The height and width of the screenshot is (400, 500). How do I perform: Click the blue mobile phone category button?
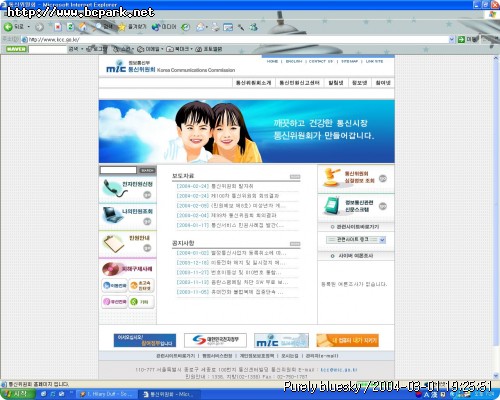click(114, 285)
